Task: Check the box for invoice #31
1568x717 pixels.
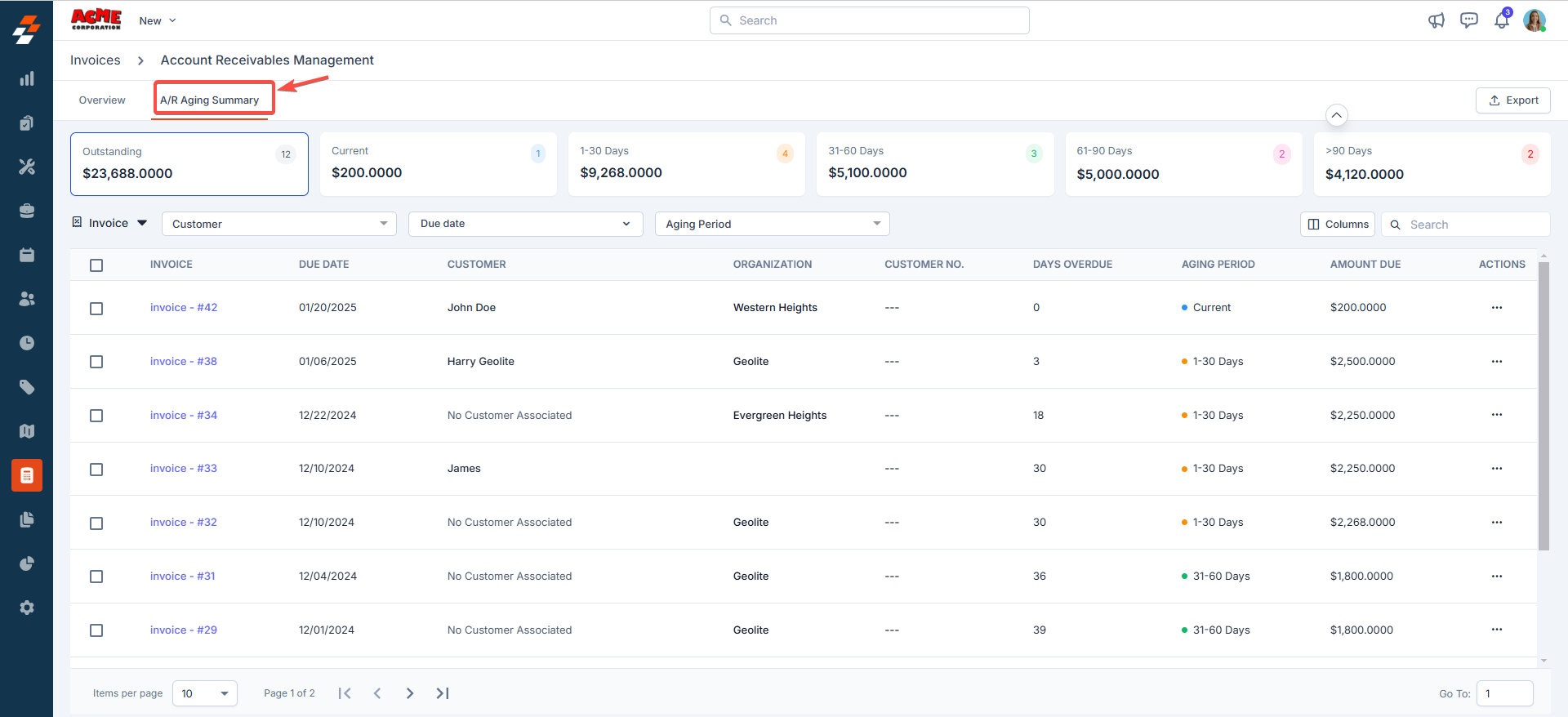Action: click(96, 577)
